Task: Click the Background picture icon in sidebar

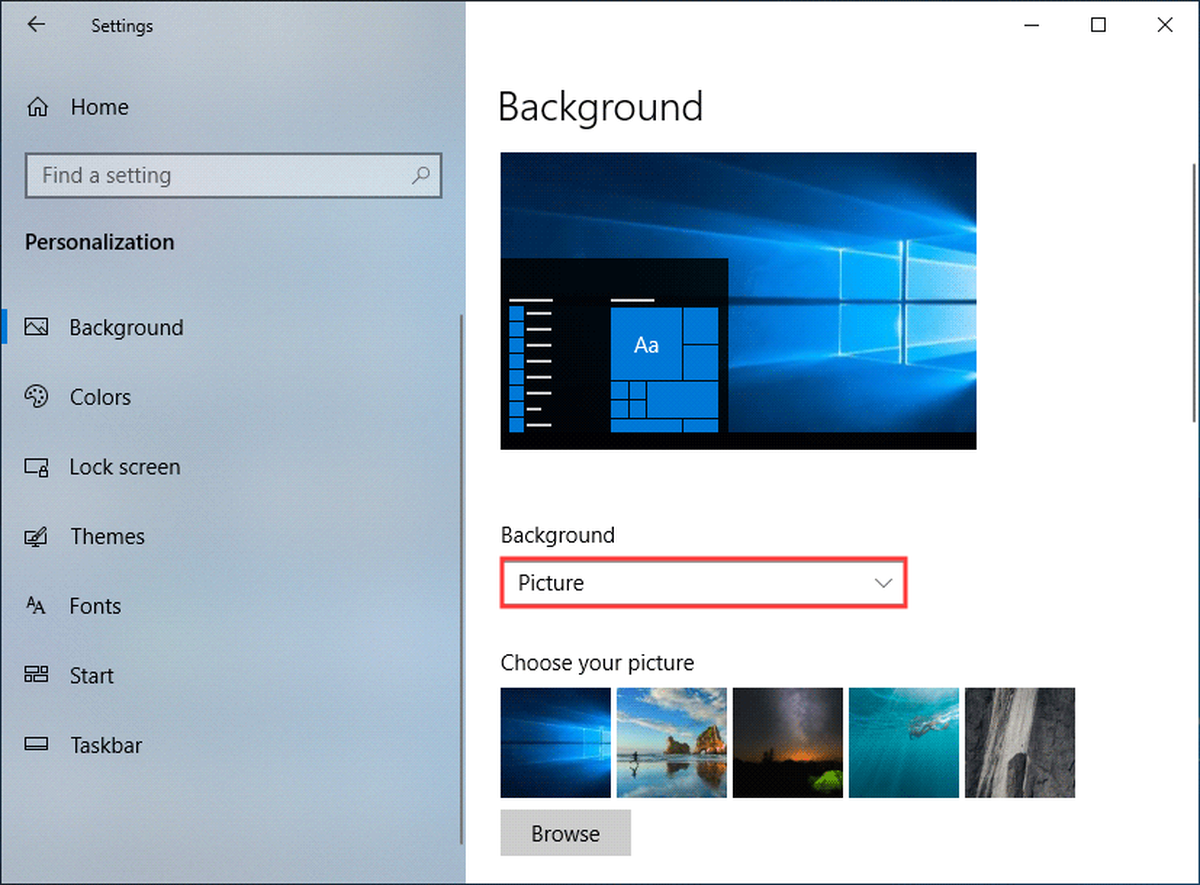Action: click(x=36, y=327)
